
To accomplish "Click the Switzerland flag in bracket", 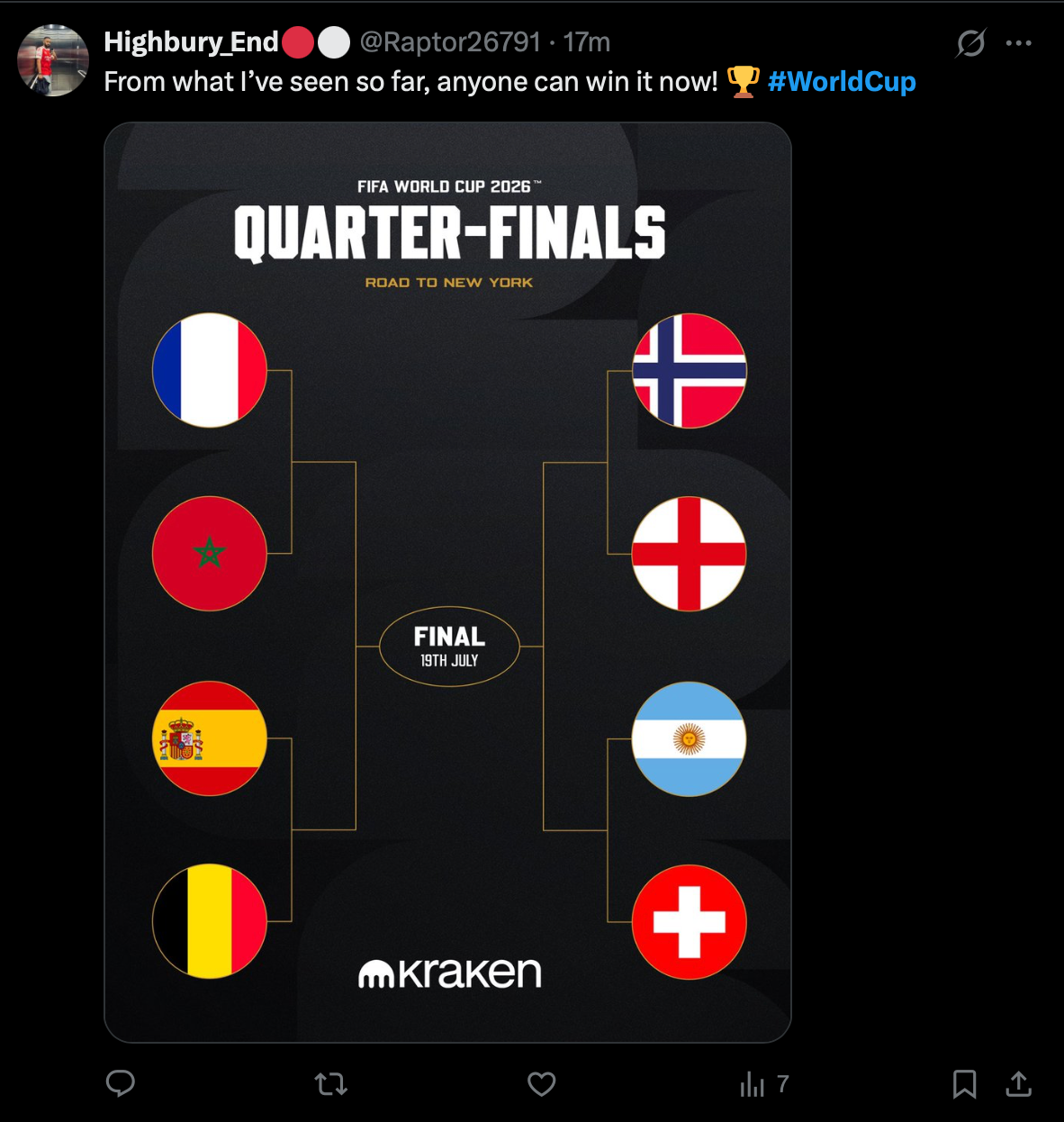I will point(690,922).
